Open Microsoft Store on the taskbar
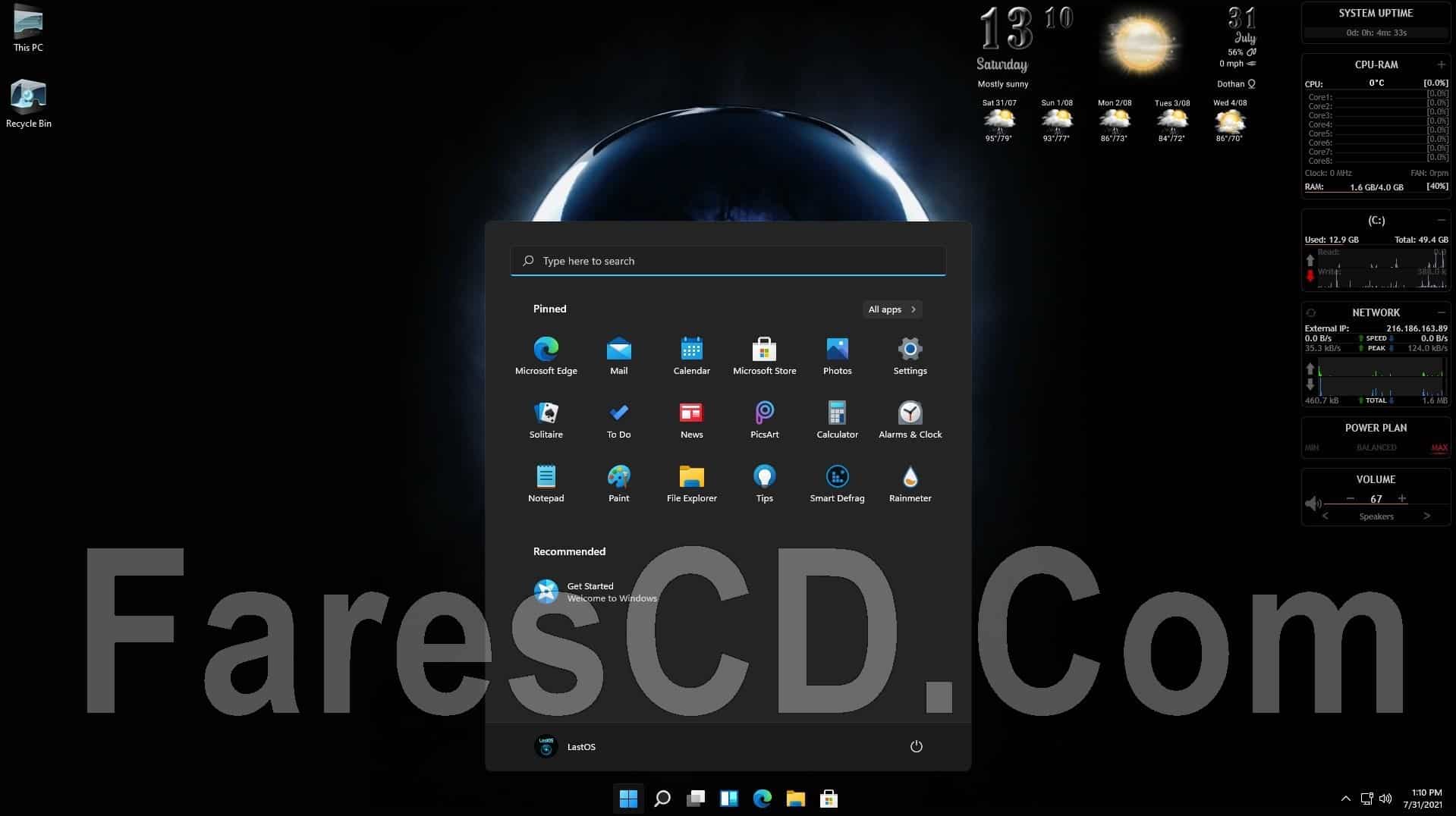1456x816 pixels. [829, 799]
